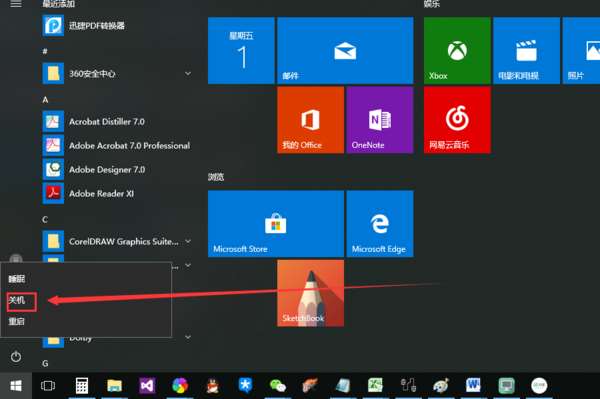Viewport: 600px width, 399px height.
Task: Open the Mail tile
Action: pos(345,50)
